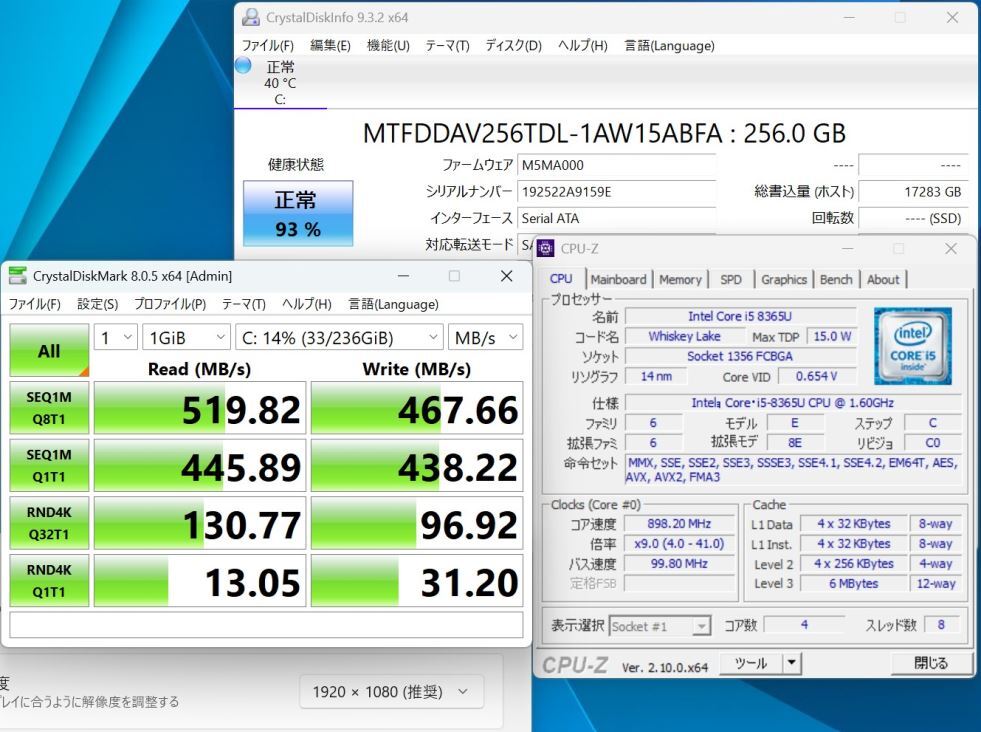Run the SEQ1M Q1T1 test
Screen dimensions: 981x732
pos(49,465)
